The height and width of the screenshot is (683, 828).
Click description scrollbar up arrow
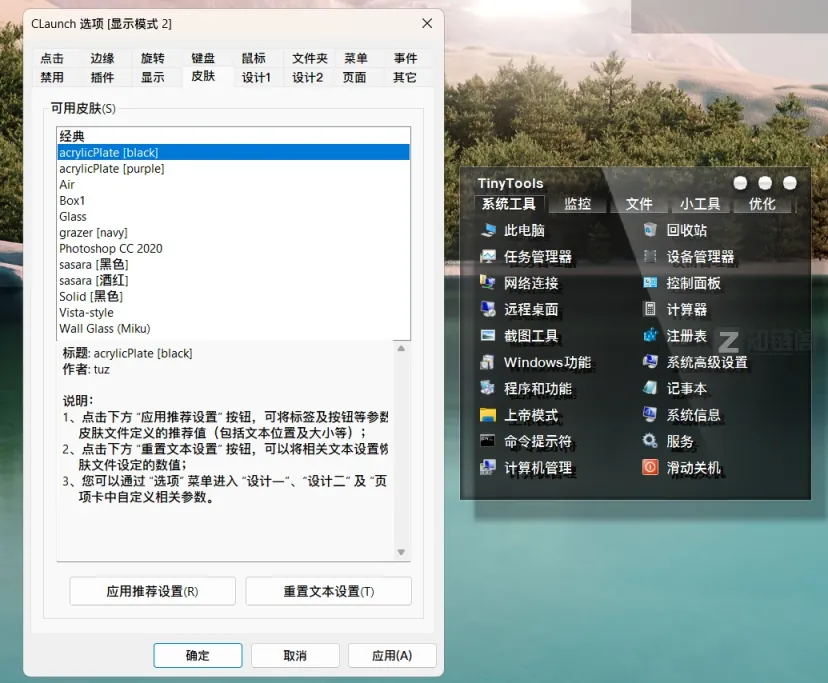click(401, 348)
